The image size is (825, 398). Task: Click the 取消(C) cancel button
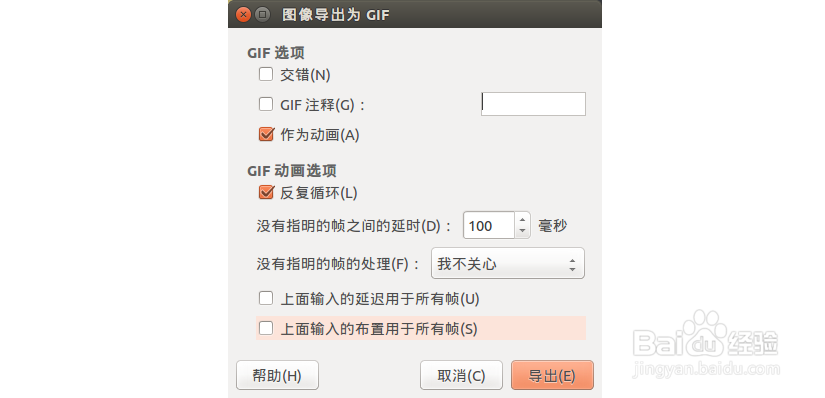click(x=461, y=375)
